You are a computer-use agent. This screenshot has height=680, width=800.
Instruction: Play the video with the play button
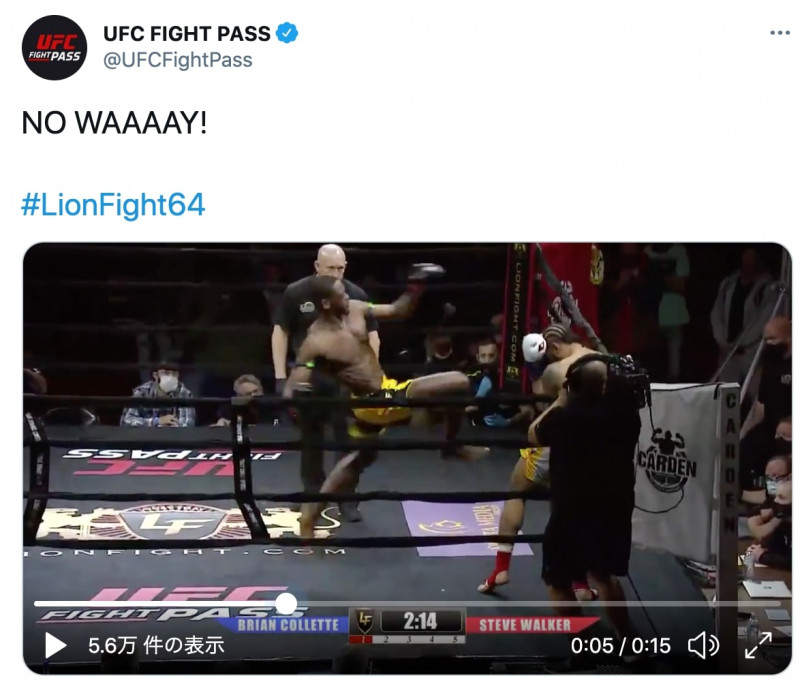coord(55,645)
